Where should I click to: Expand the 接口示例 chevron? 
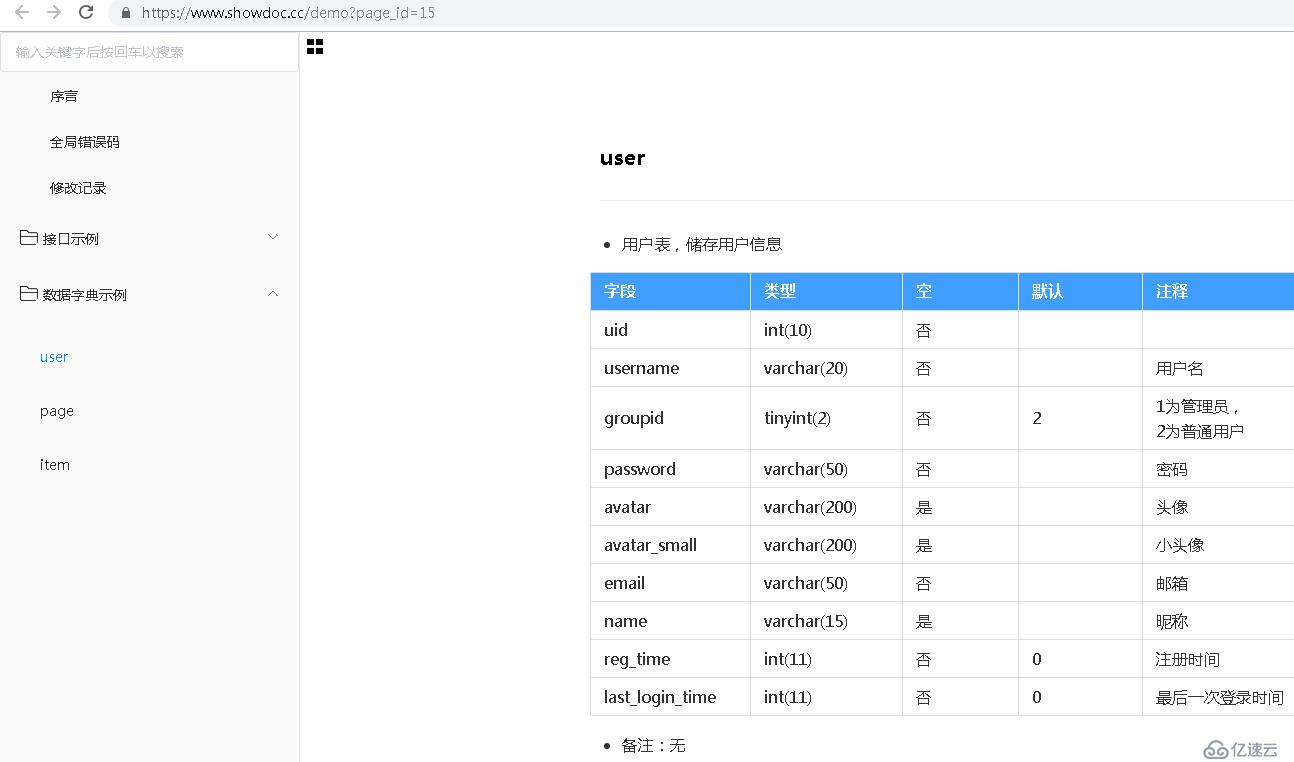point(273,237)
